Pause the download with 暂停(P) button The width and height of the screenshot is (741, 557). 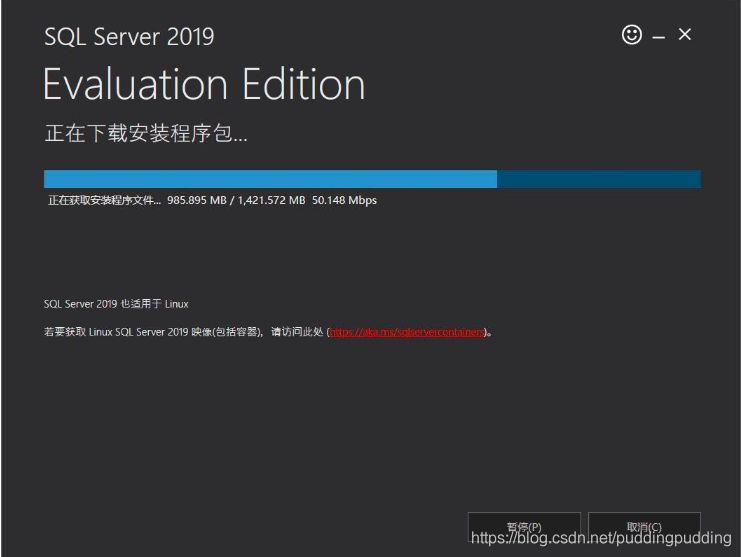(524, 527)
